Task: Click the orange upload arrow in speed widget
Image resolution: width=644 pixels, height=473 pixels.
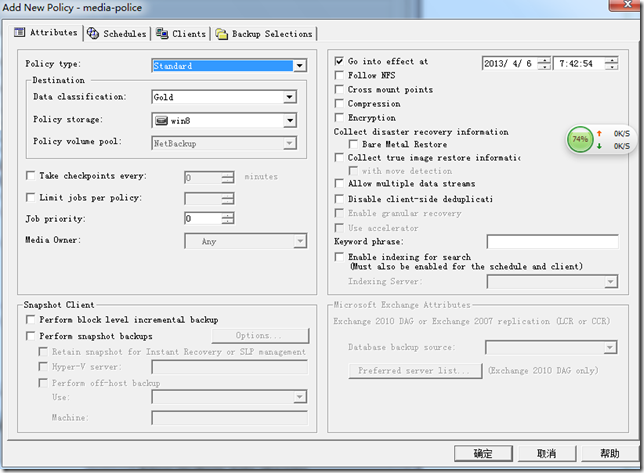Action: click(599, 133)
